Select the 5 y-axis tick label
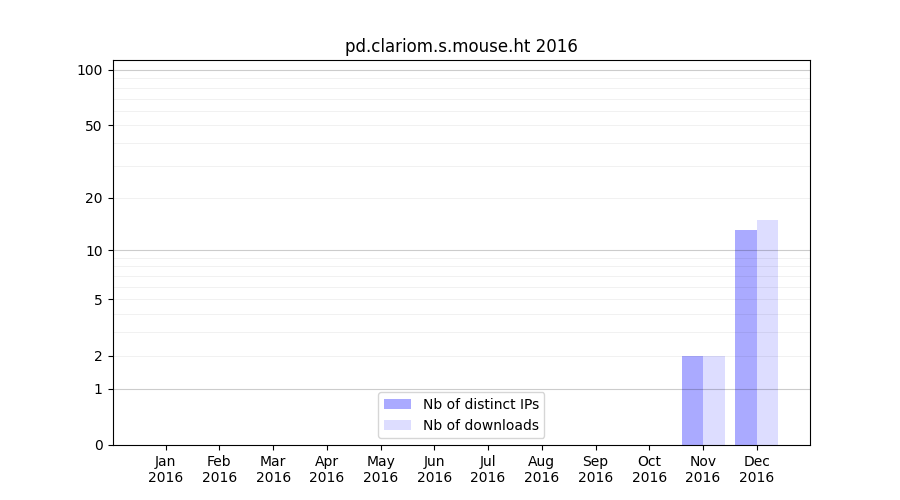900x500 pixels. [x=98, y=299]
